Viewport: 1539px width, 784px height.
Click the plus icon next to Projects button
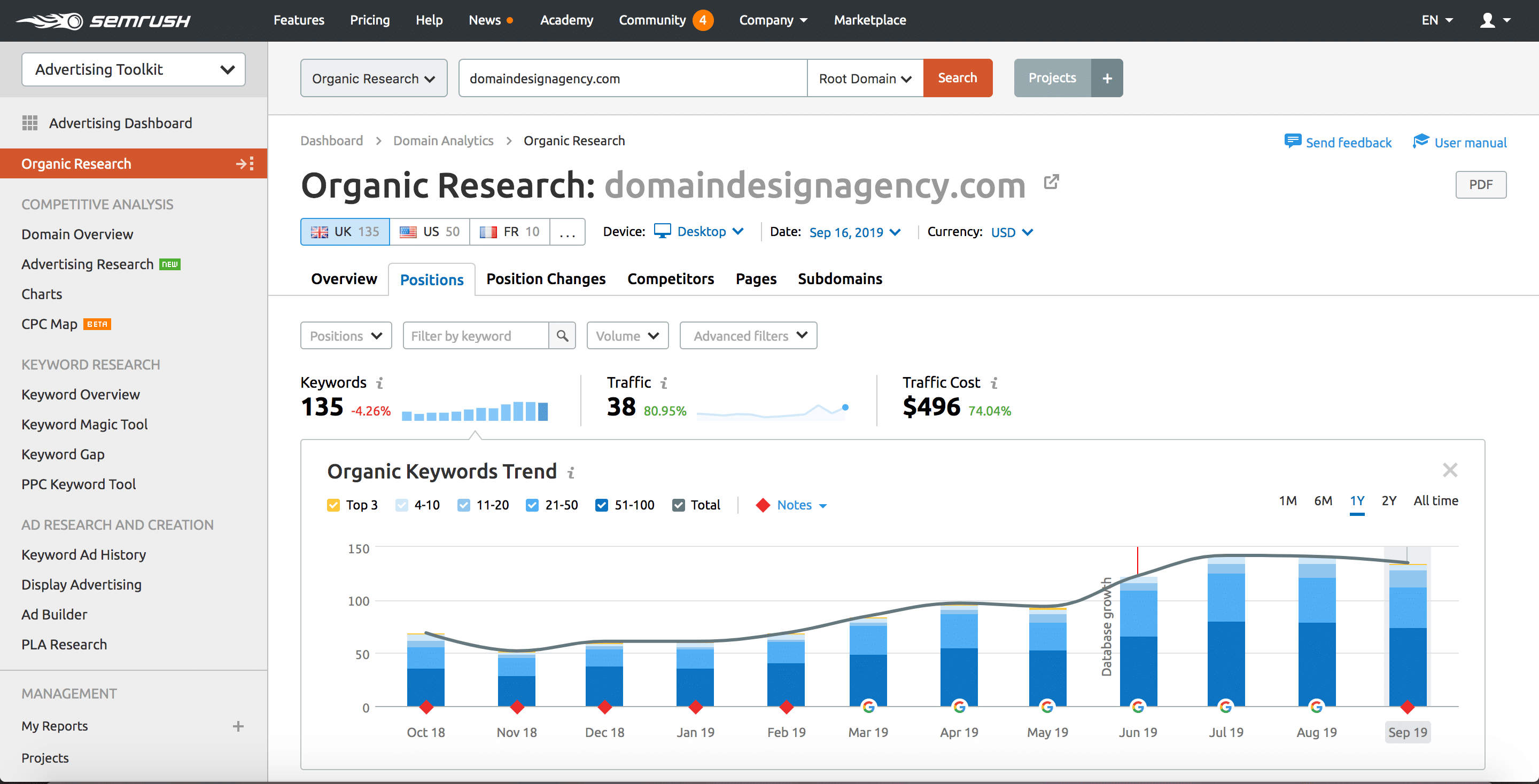tap(1107, 78)
